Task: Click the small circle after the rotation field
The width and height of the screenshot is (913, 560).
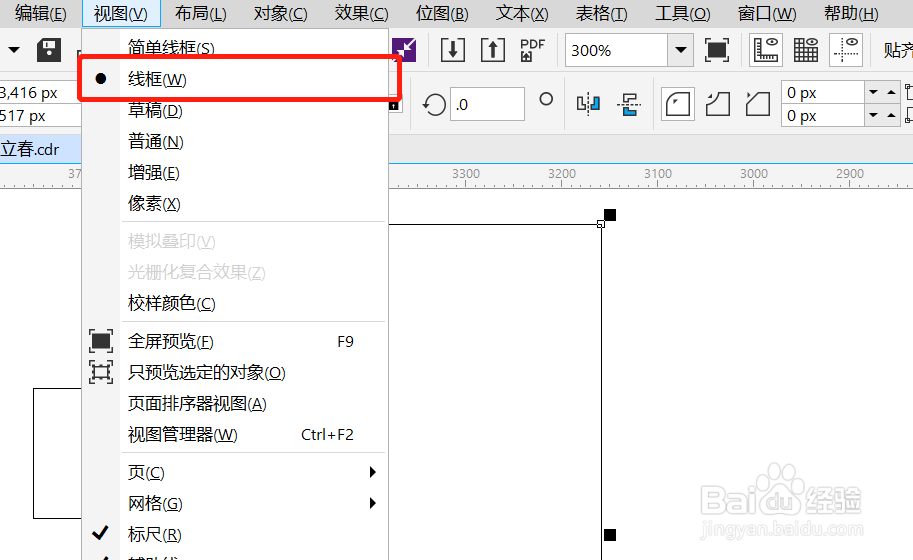Action: coord(546,100)
